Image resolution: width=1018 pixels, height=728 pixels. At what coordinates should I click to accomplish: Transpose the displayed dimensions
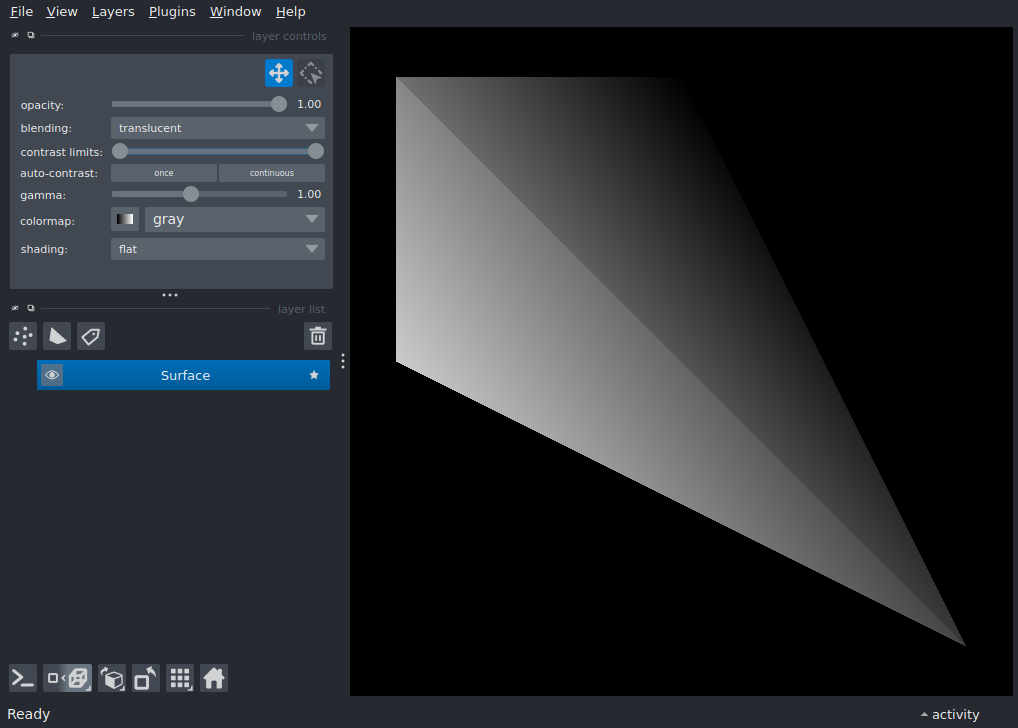(146, 679)
